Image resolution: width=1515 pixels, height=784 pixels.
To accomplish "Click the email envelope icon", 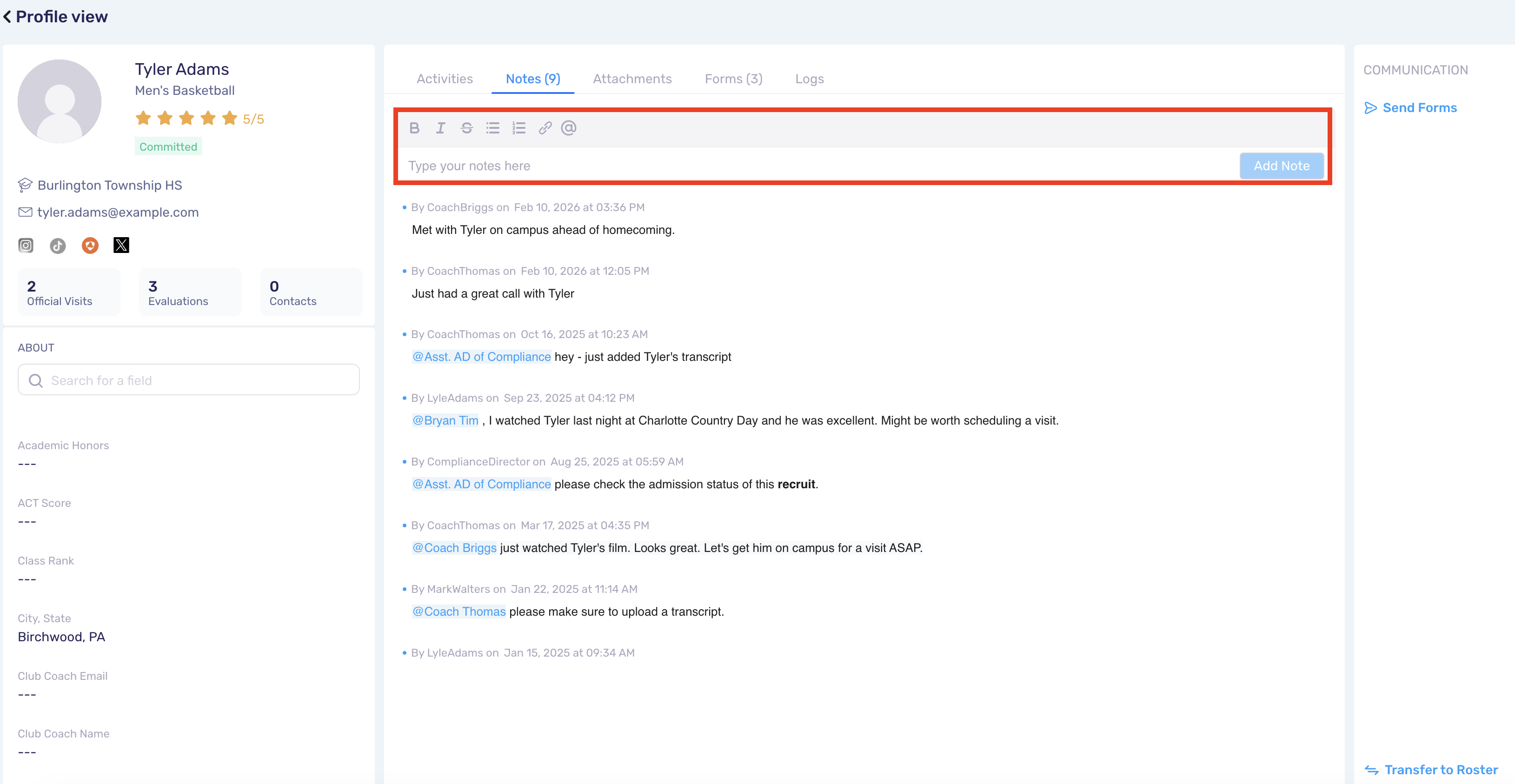I will point(25,213).
